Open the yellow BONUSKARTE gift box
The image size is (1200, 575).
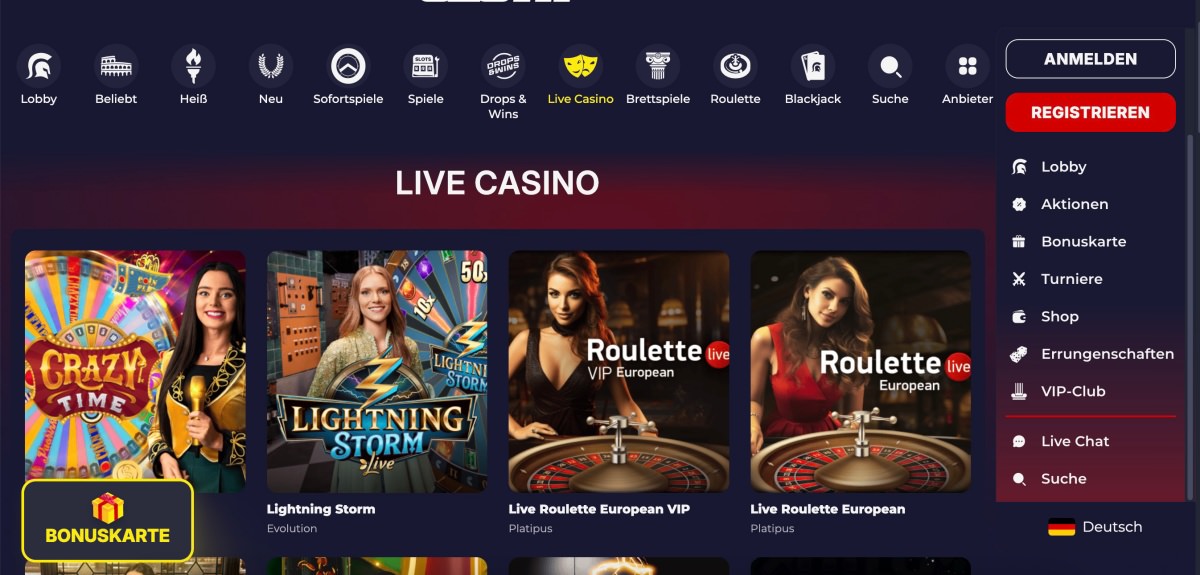(108, 520)
